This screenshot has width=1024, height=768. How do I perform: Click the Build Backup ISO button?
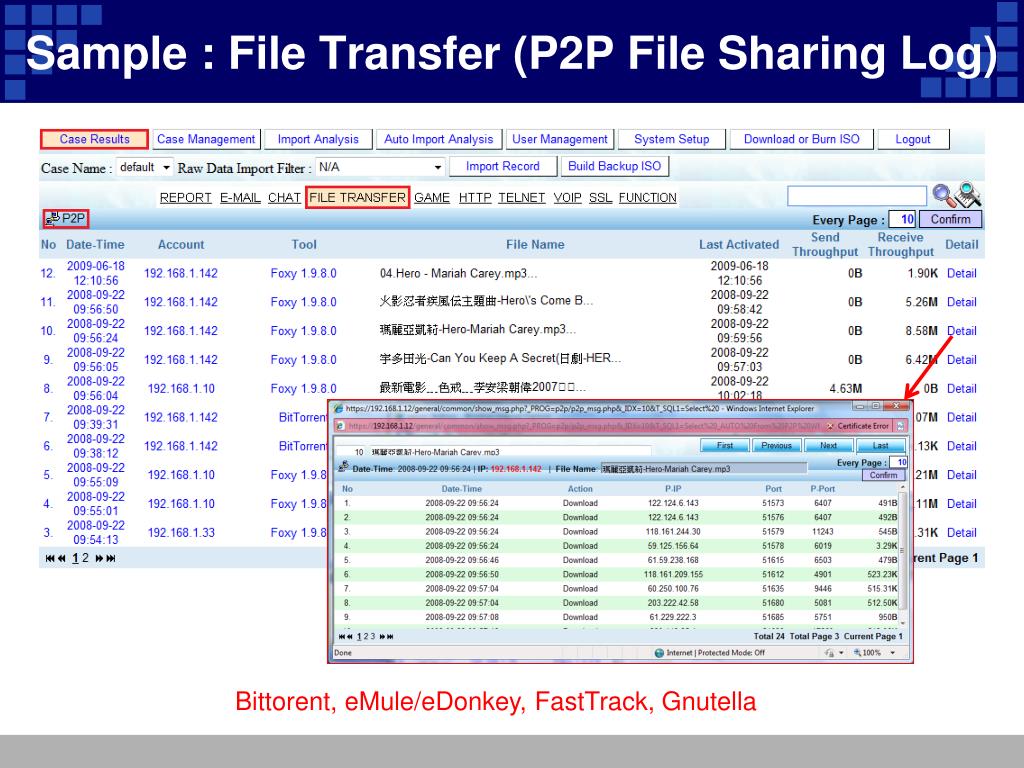coord(615,167)
